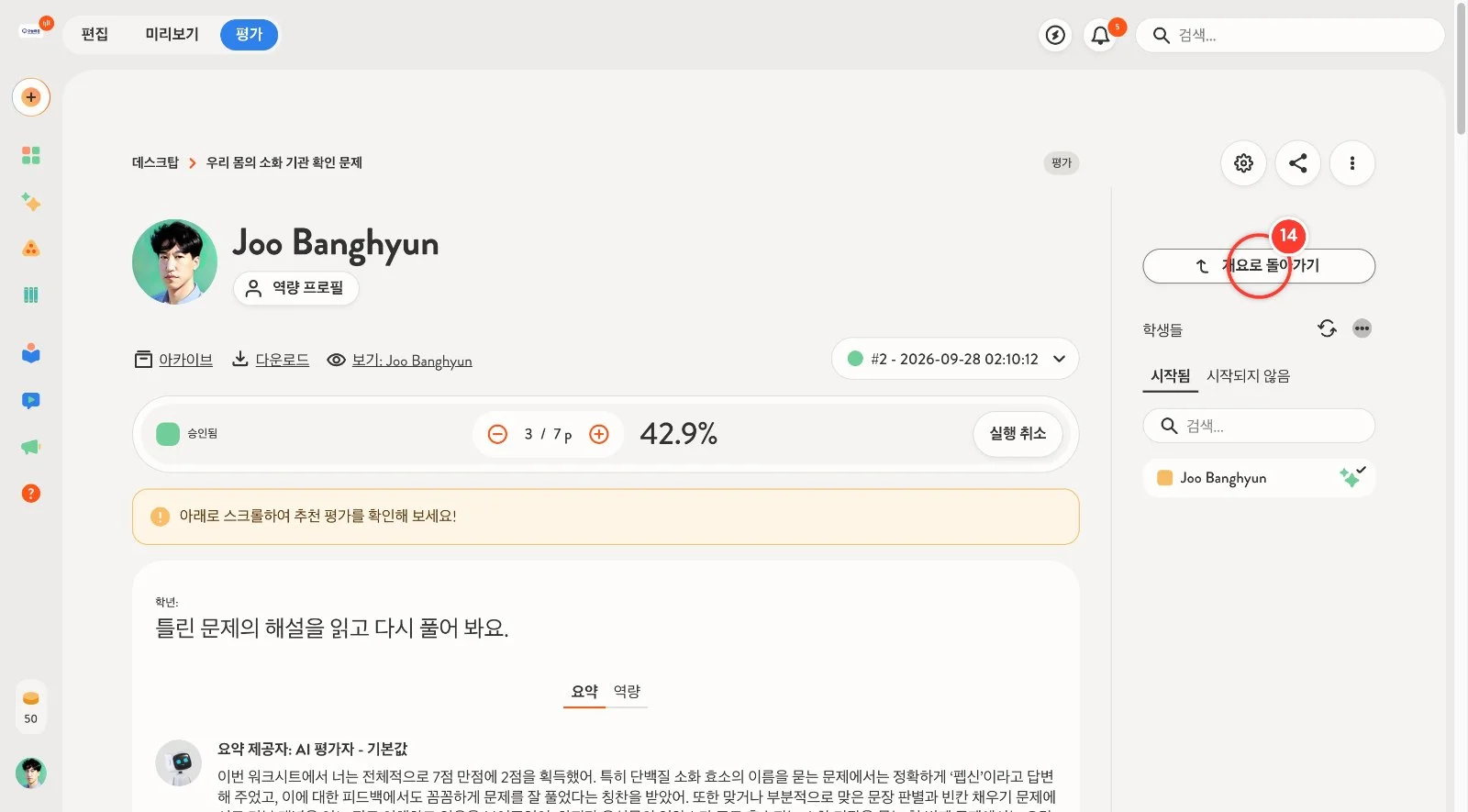Click the 아카이브 link
Image resolution: width=1468 pixels, height=812 pixels.
pyautogui.click(x=173, y=360)
